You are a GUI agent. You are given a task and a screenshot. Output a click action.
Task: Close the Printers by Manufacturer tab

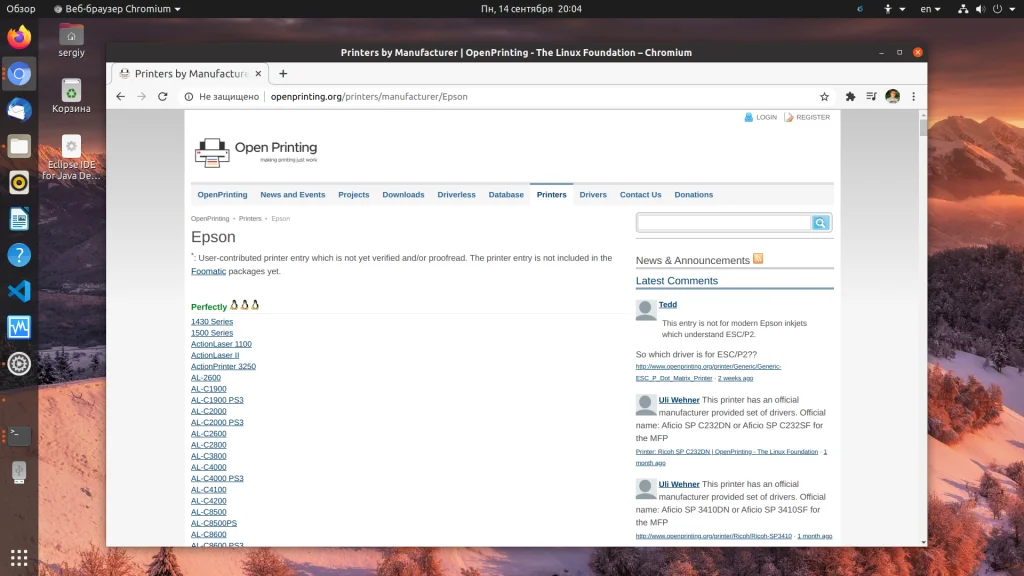point(258,74)
